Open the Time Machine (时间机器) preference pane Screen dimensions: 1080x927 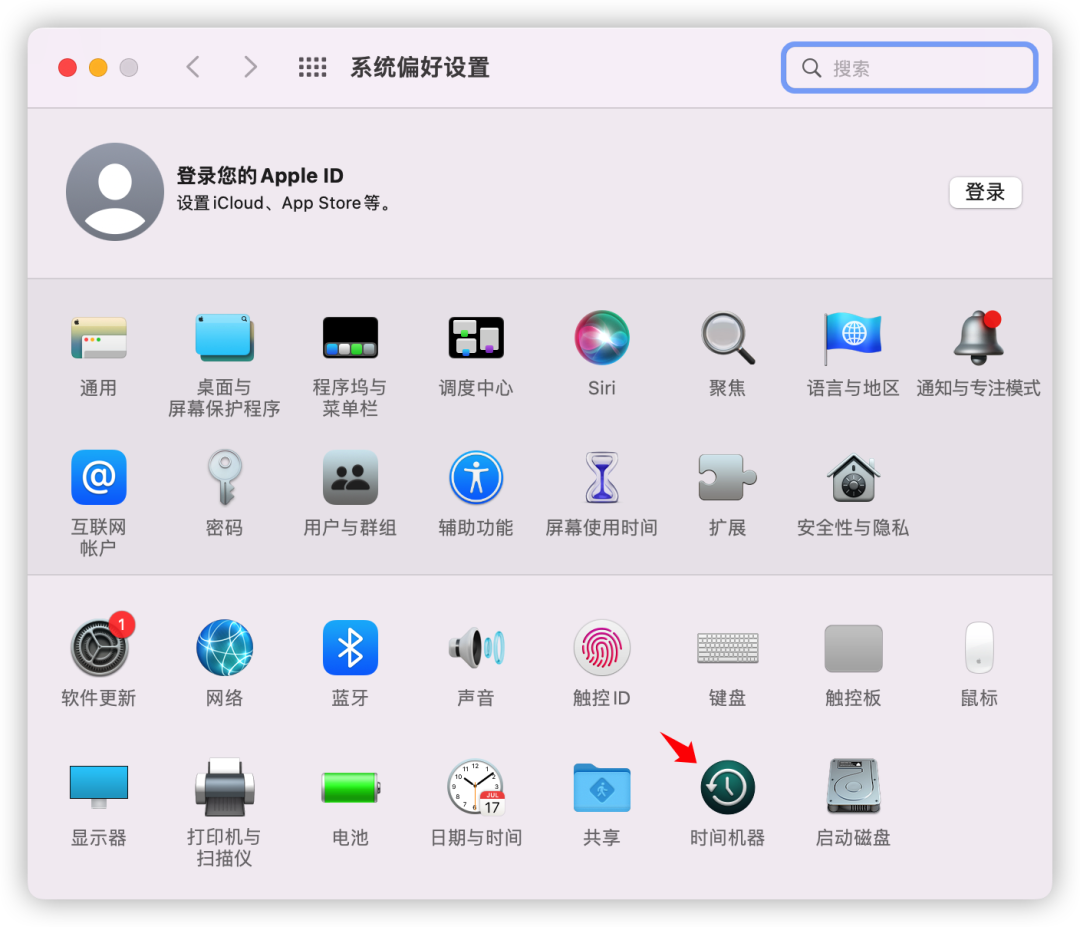point(727,788)
